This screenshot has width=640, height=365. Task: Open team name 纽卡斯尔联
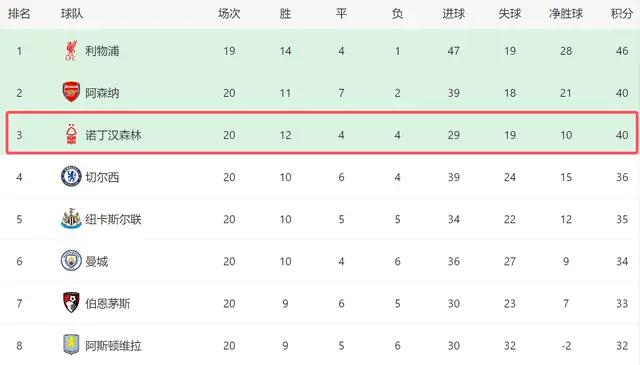113,219
